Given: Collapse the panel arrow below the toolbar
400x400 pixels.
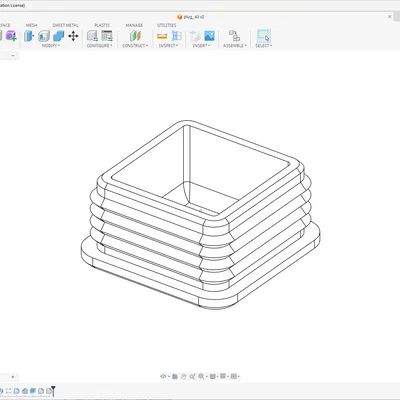Looking at the screenshot, I should [x=13, y=55].
